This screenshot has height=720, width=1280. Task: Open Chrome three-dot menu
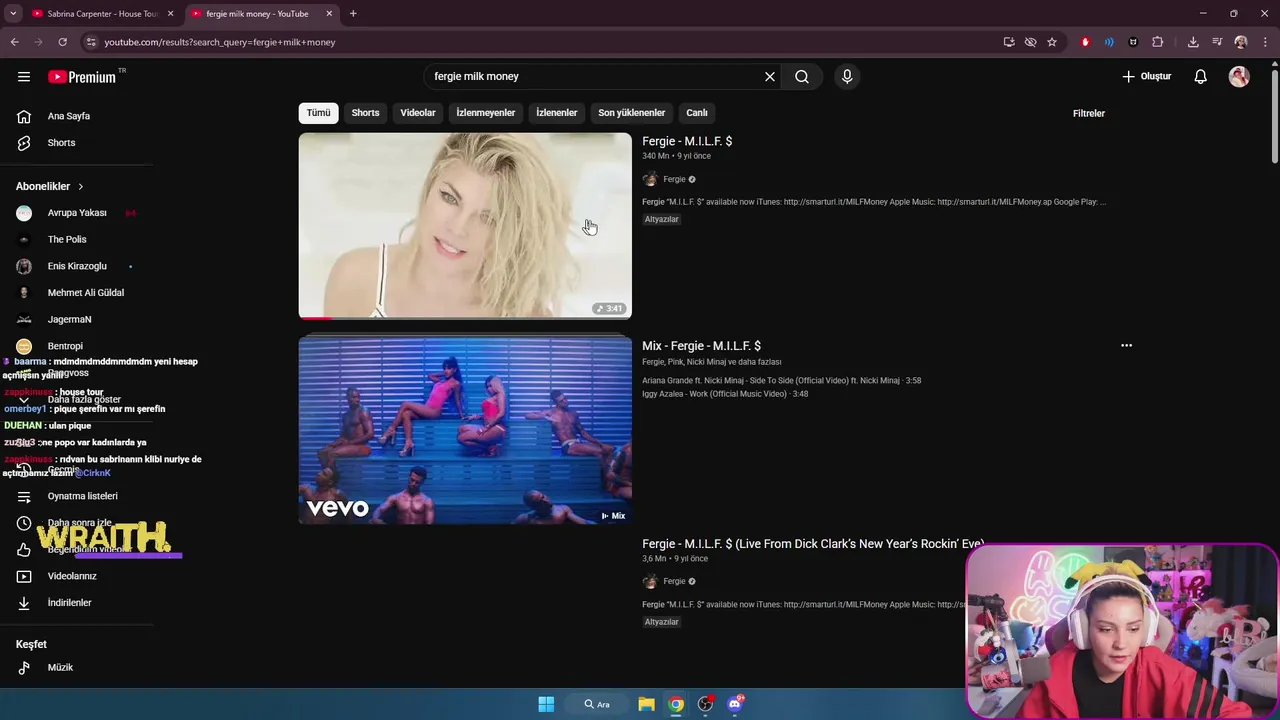(1266, 42)
